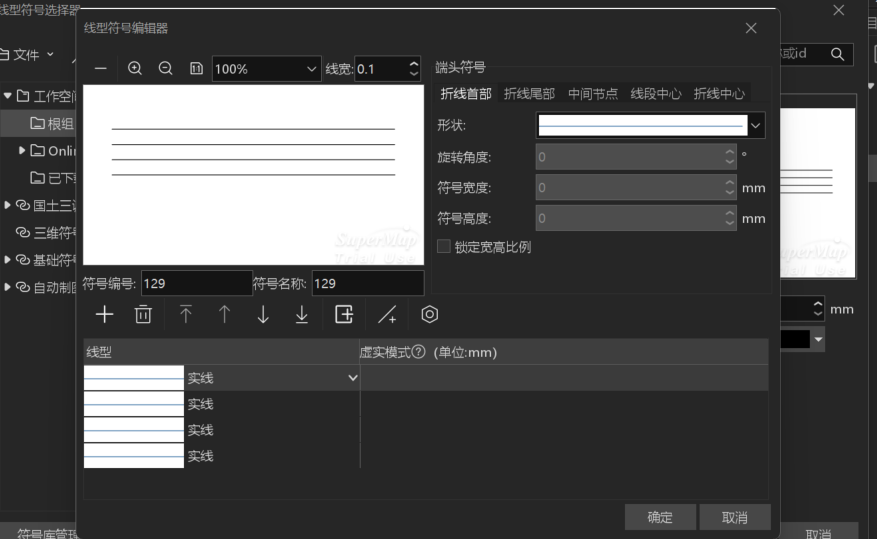Screen dimensions: 877x539
Task: Click the 线宽 value field
Action: (x=380, y=69)
